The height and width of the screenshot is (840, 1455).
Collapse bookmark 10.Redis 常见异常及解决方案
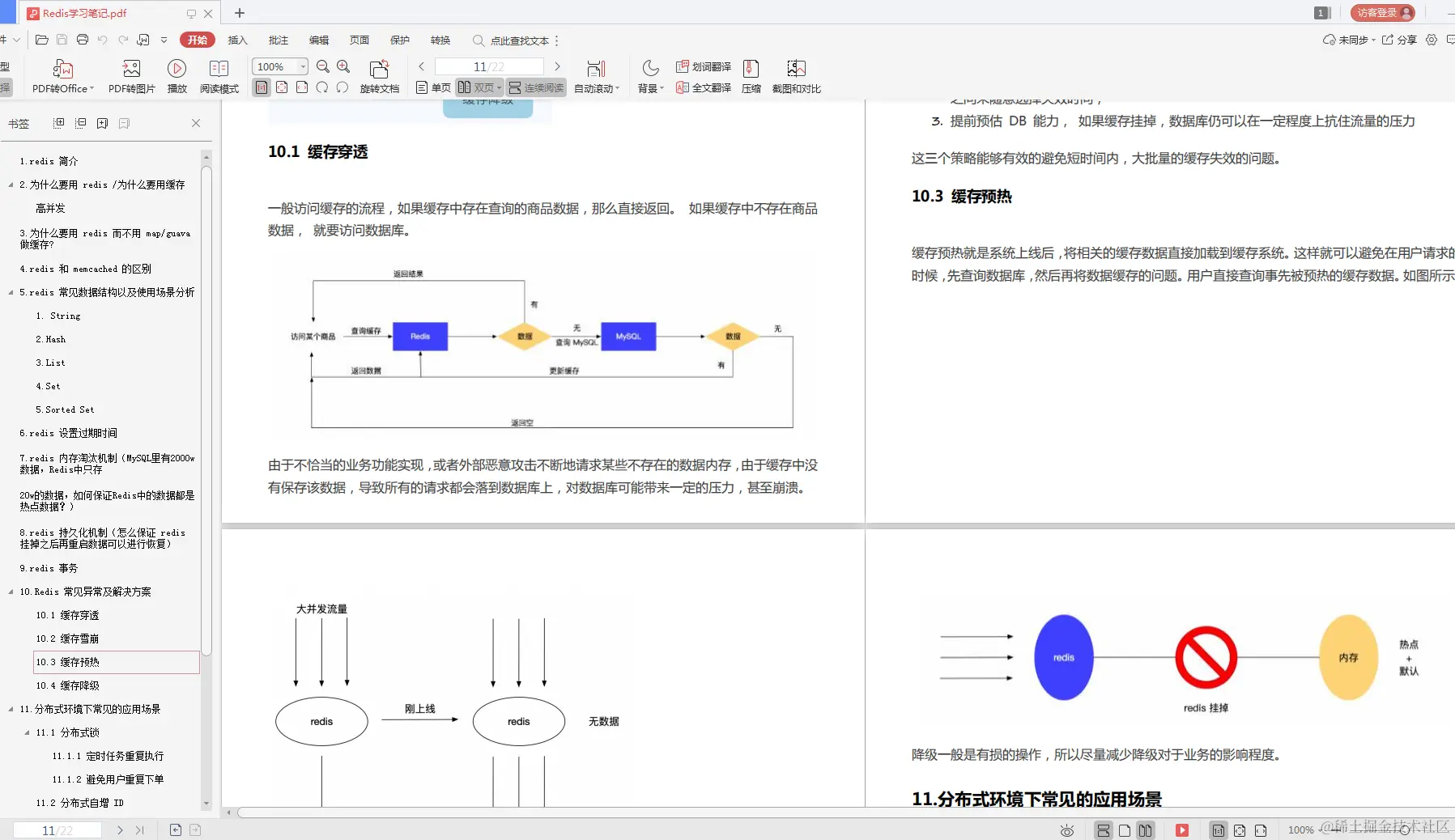coord(11,592)
